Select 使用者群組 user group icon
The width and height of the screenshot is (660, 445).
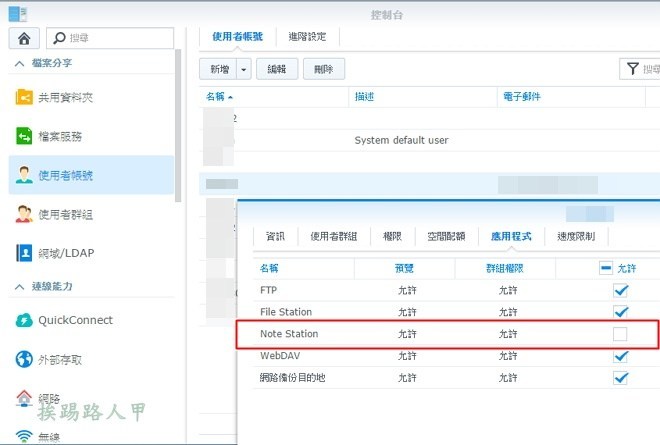click(x=25, y=214)
